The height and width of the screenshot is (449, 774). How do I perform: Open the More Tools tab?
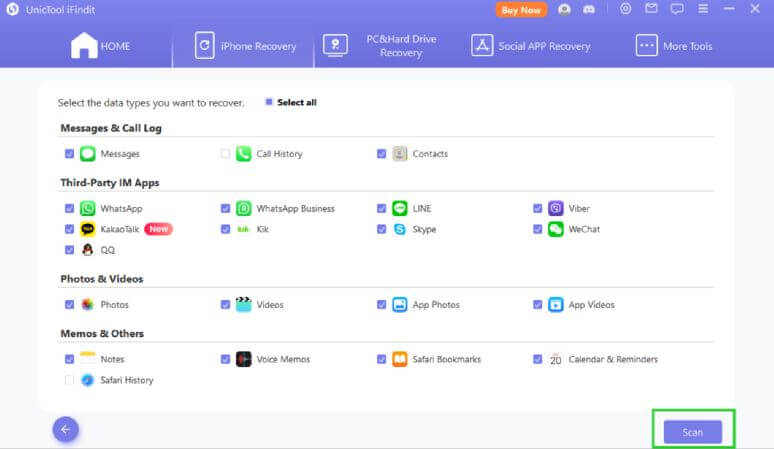[674, 46]
